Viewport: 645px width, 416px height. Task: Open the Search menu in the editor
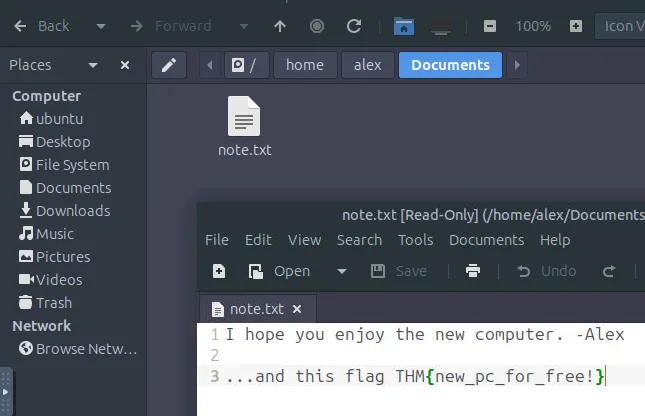tap(359, 240)
